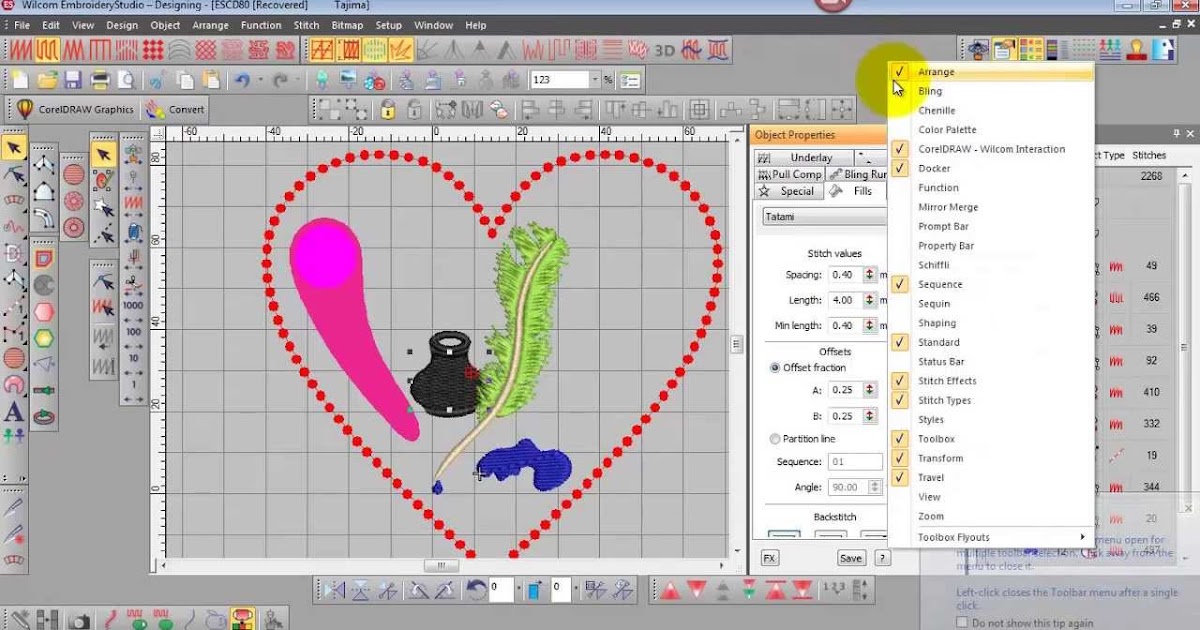This screenshot has height=630, width=1200.
Task: Click the Sequence input field
Action: [x=855, y=462]
